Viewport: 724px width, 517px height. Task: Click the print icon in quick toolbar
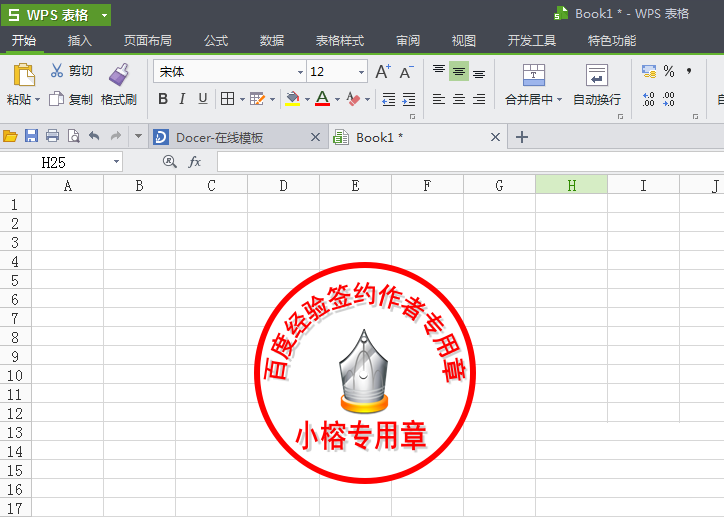[x=53, y=136]
